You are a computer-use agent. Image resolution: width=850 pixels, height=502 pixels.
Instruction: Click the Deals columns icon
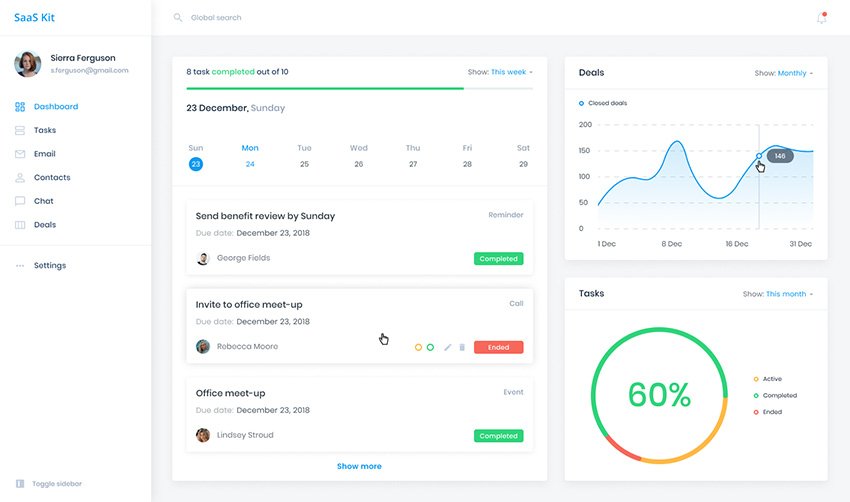click(x=20, y=224)
